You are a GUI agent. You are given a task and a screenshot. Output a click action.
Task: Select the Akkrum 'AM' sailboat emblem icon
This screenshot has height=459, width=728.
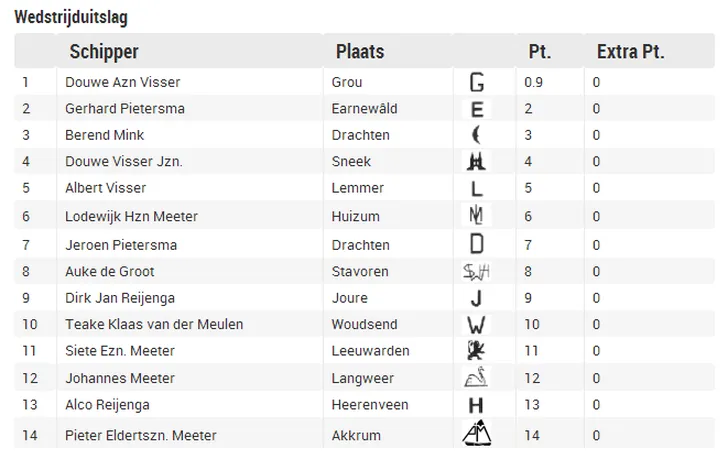pos(477,433)
